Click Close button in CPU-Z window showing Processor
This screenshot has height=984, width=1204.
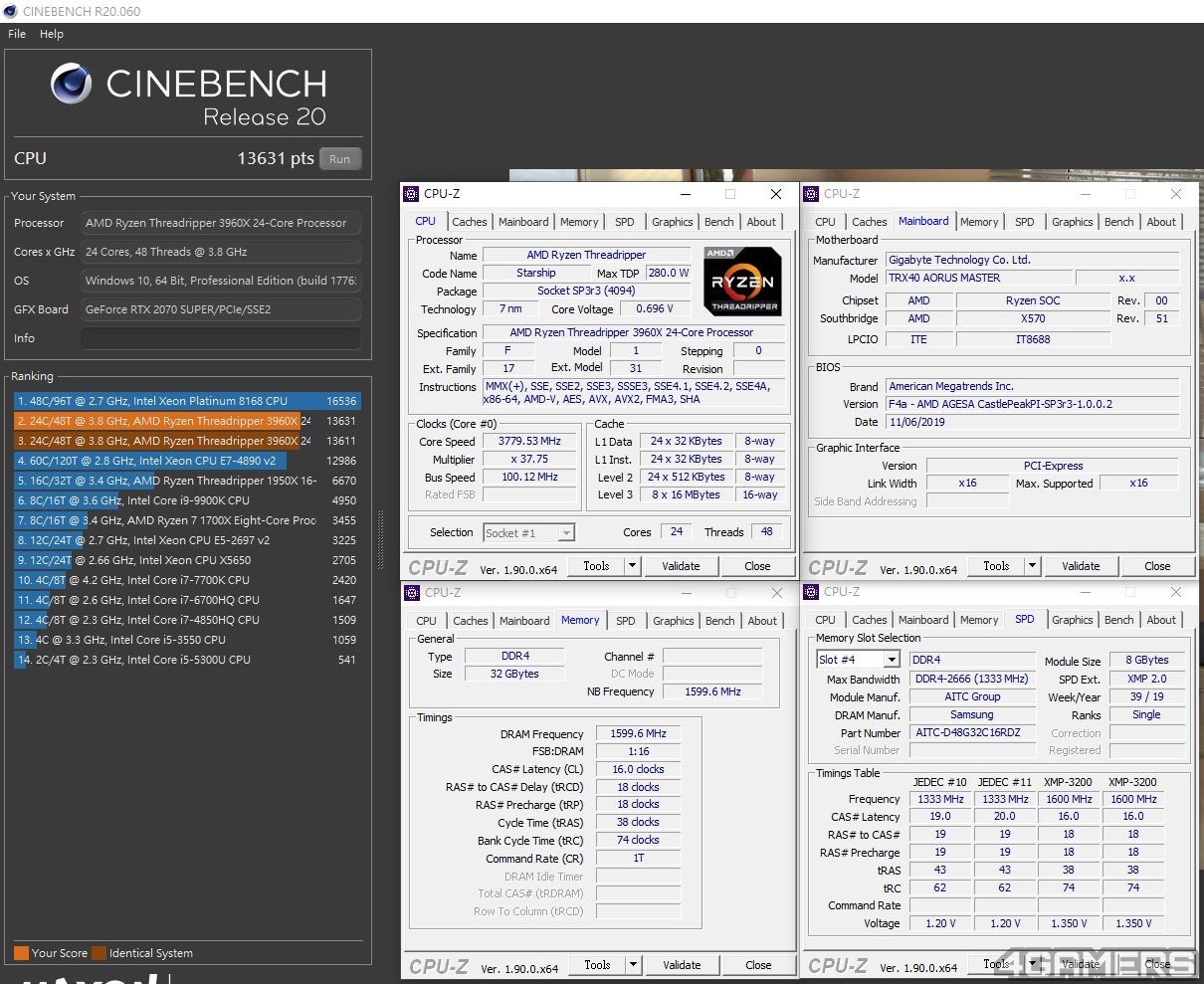(x=757, y=566)
